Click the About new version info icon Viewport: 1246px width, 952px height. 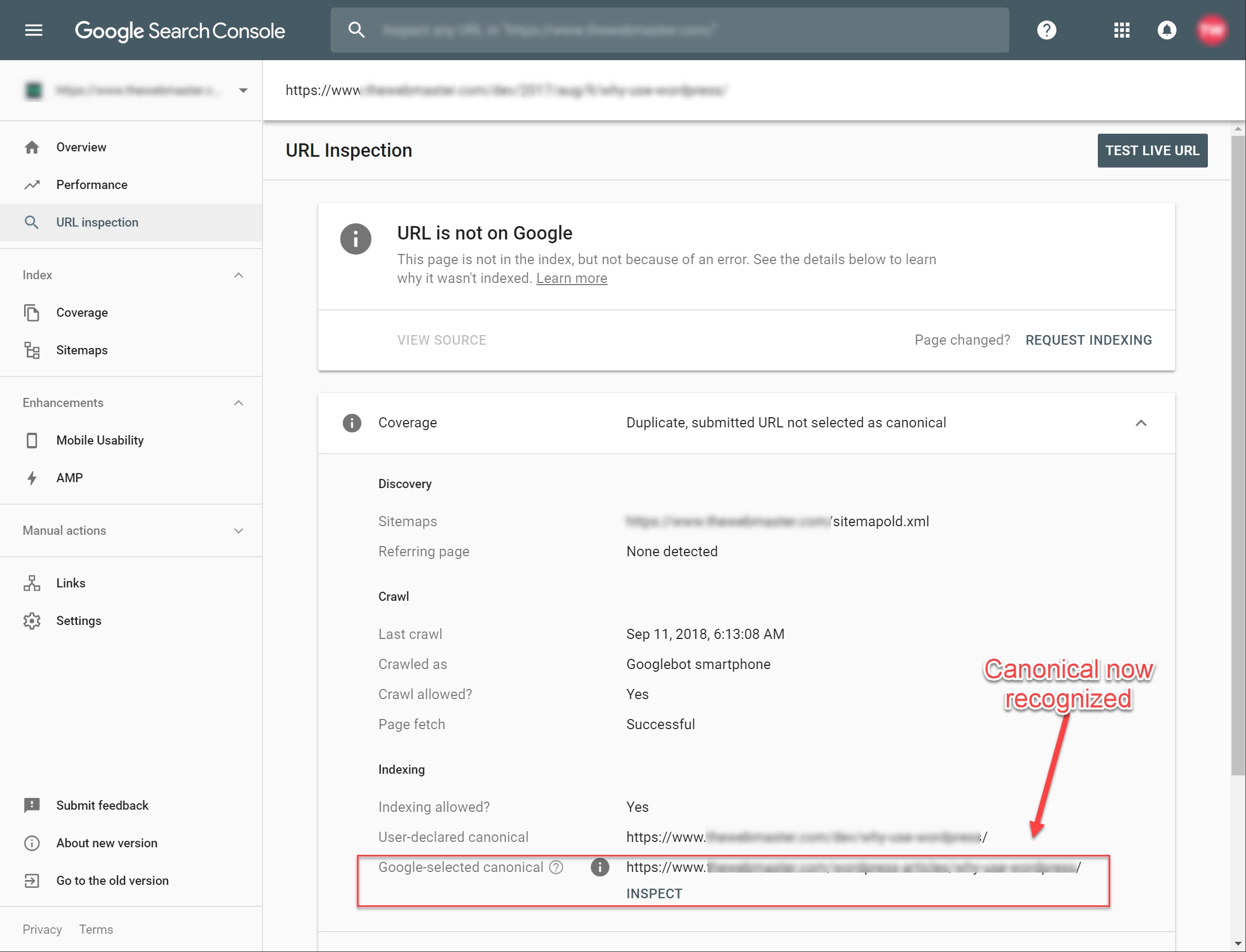[32, 842]
